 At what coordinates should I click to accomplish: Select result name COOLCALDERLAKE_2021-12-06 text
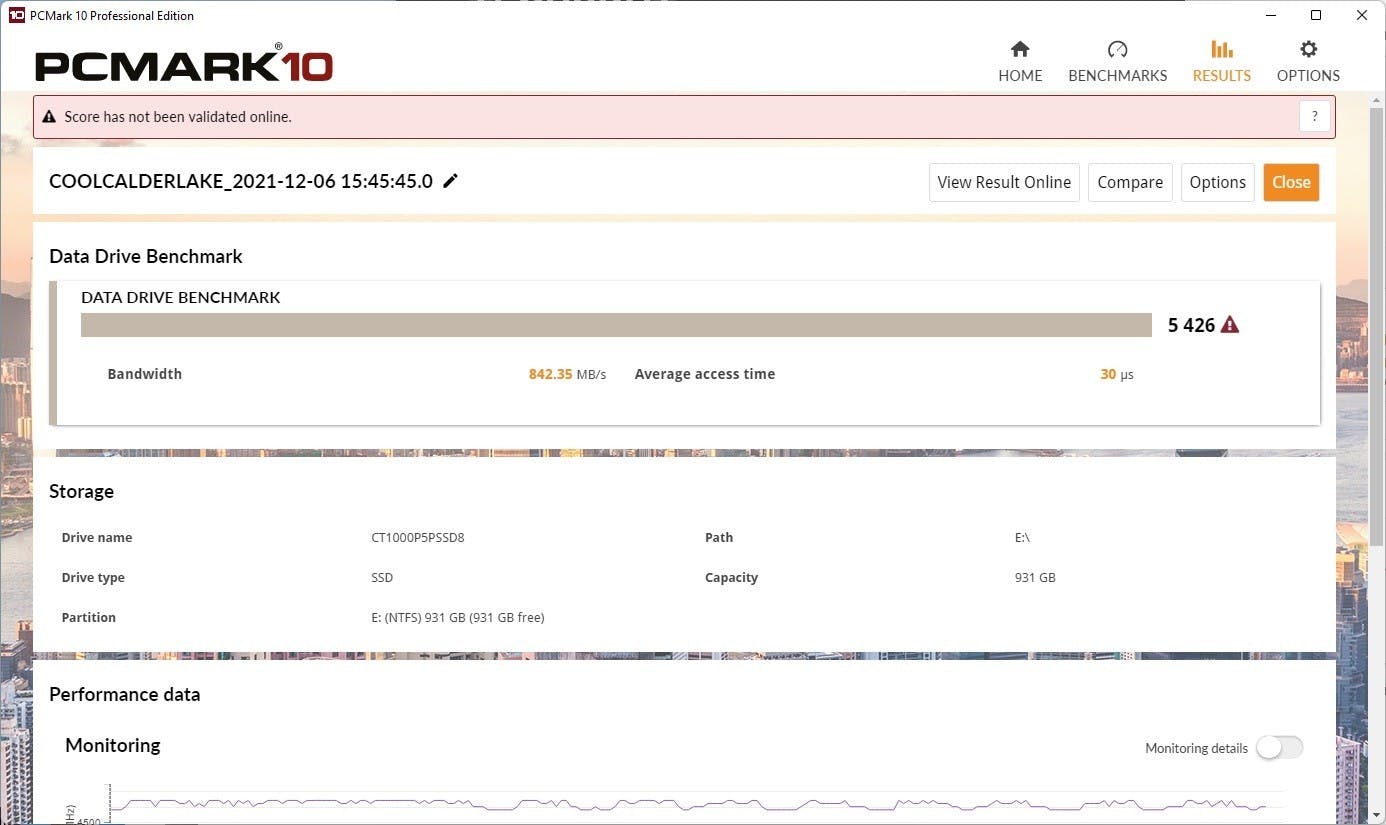[241, 181]
